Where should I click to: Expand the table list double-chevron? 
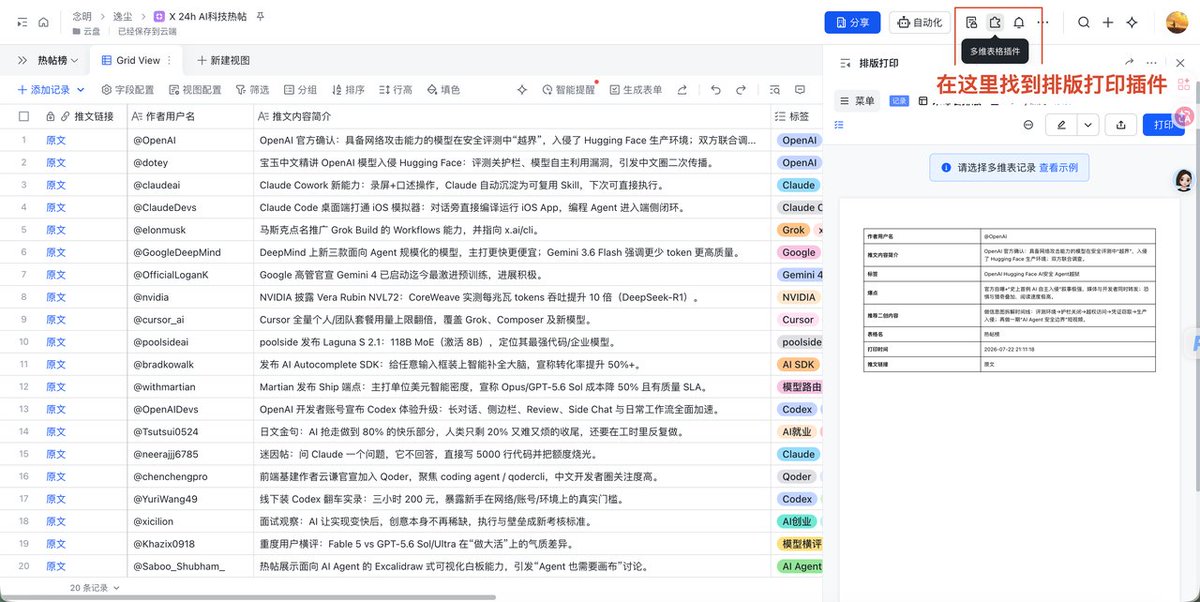[x=22, y=61]
